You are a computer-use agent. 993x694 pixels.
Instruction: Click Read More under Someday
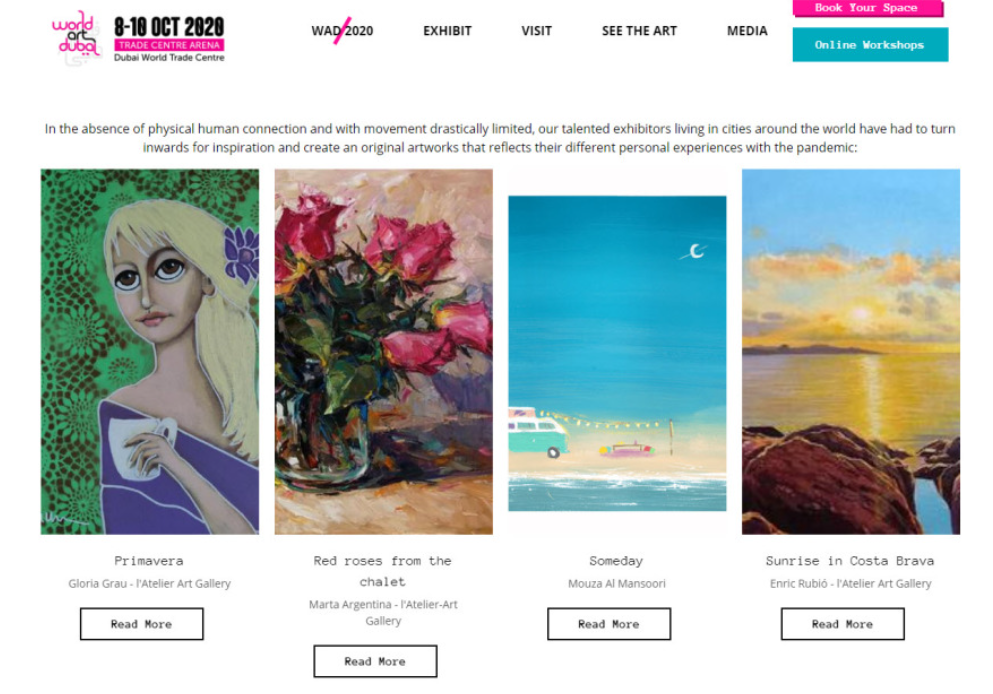pos(609,624)
